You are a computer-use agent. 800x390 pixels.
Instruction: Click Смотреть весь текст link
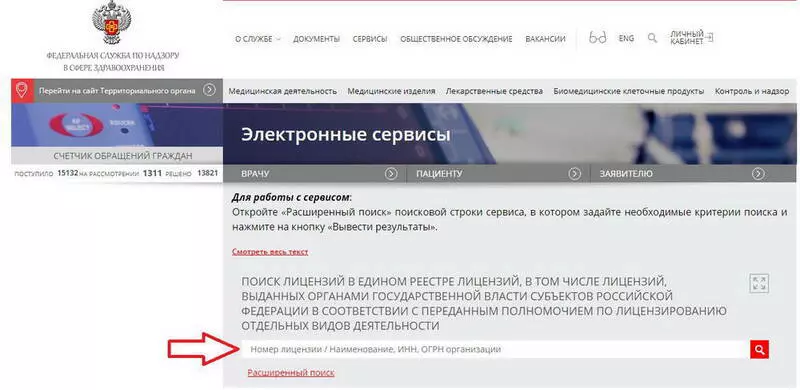[270, 252]
